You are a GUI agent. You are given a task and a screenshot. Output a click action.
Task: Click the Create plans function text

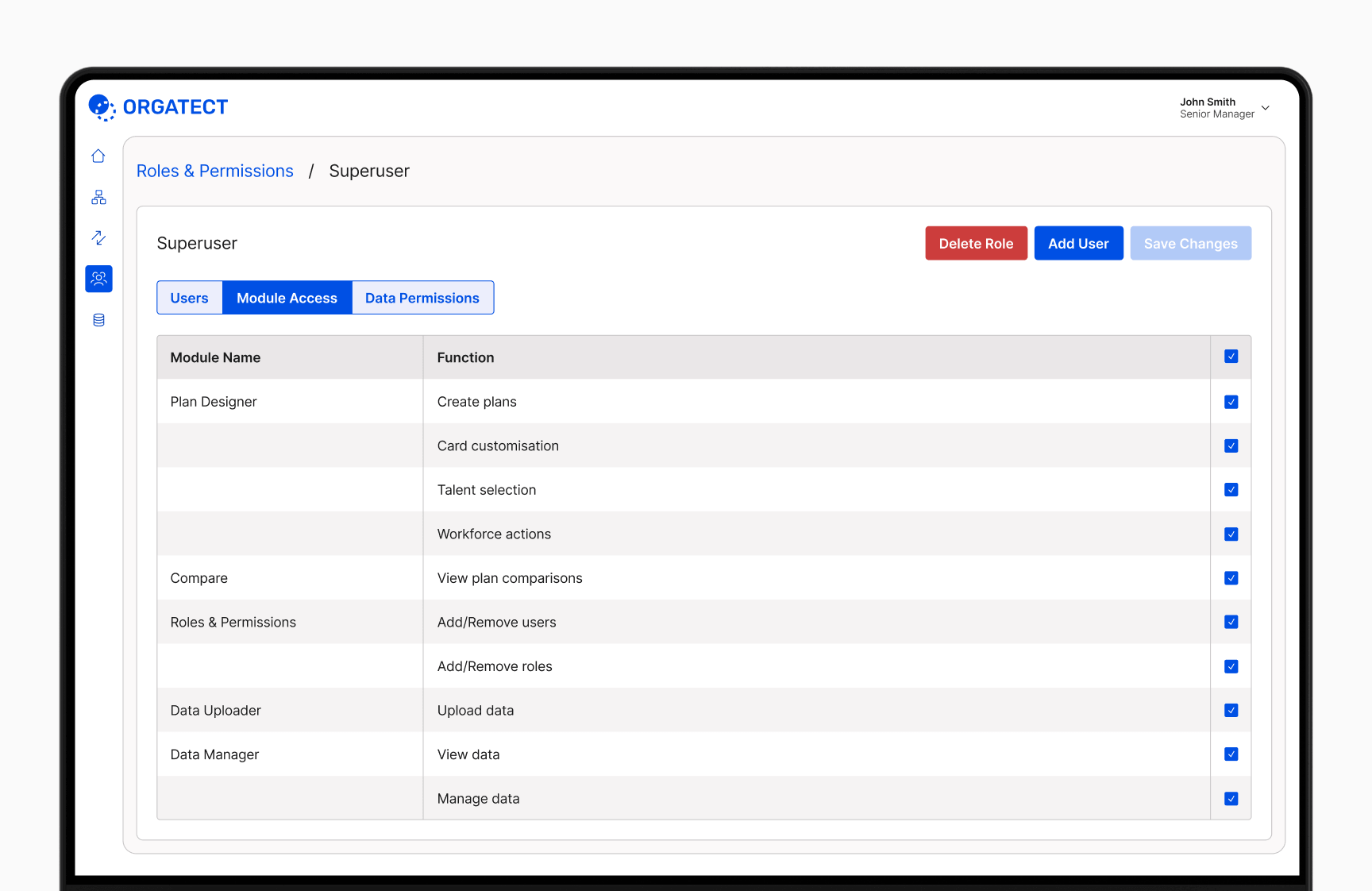click(477, 402)
